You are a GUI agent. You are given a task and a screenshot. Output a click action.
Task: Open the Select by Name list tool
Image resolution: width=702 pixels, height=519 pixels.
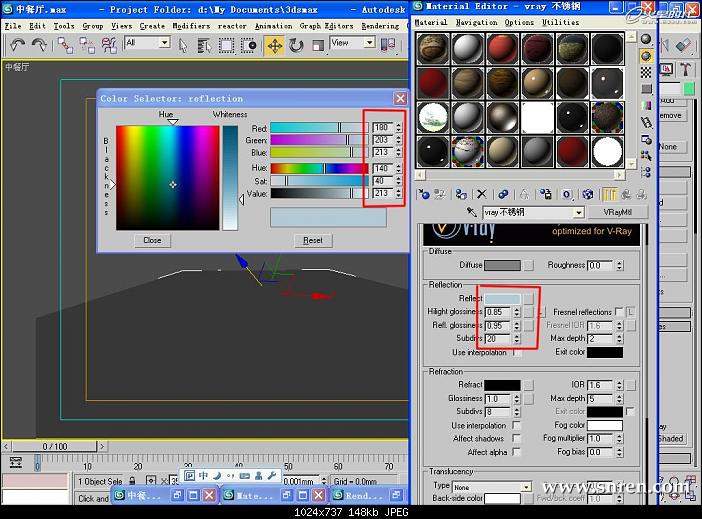(x=204, y=45)
